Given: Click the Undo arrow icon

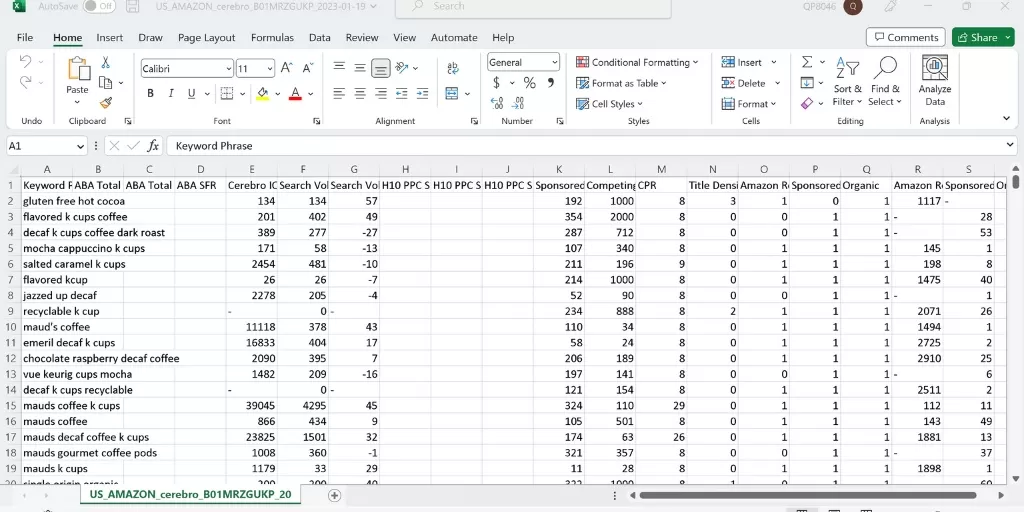Looking at the screenshot, I should (x=25, y=61).
